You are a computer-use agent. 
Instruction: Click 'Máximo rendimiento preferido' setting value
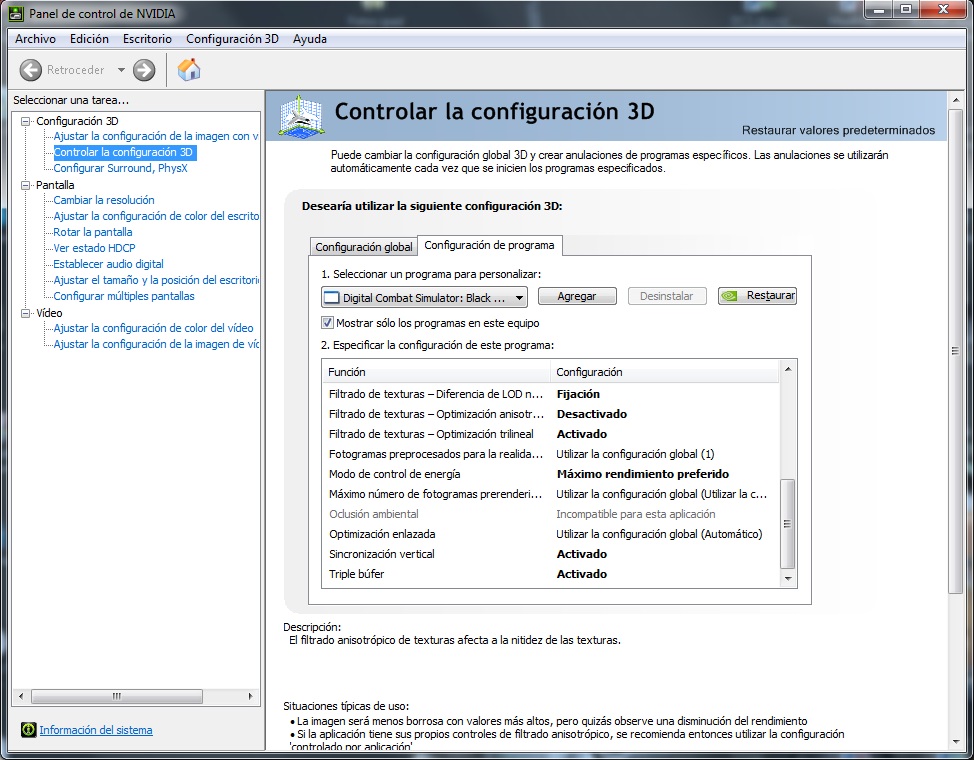pos(643,474)
